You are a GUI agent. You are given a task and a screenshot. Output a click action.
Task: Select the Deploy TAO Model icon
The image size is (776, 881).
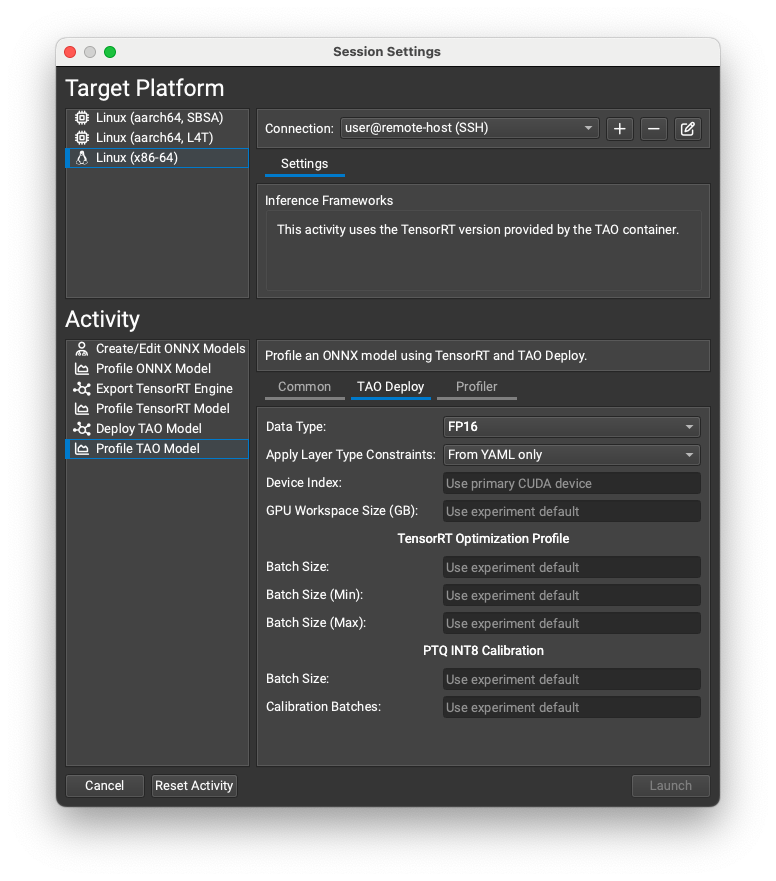(81, 428)
